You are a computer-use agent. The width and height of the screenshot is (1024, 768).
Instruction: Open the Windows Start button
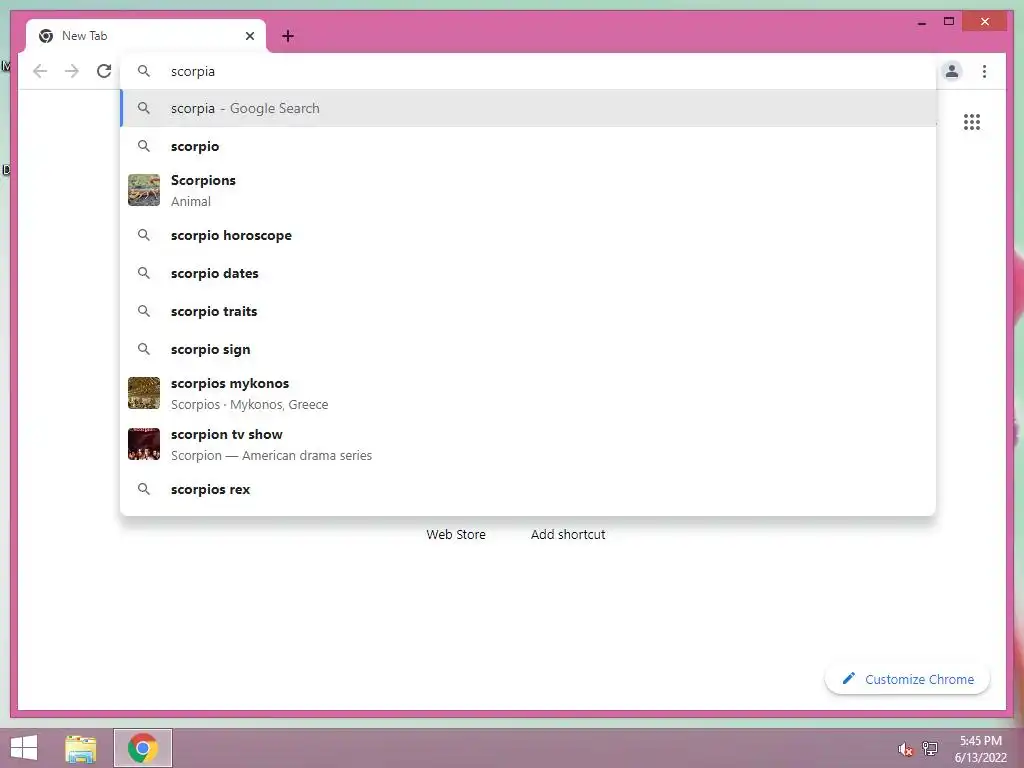tap(24, 748)
